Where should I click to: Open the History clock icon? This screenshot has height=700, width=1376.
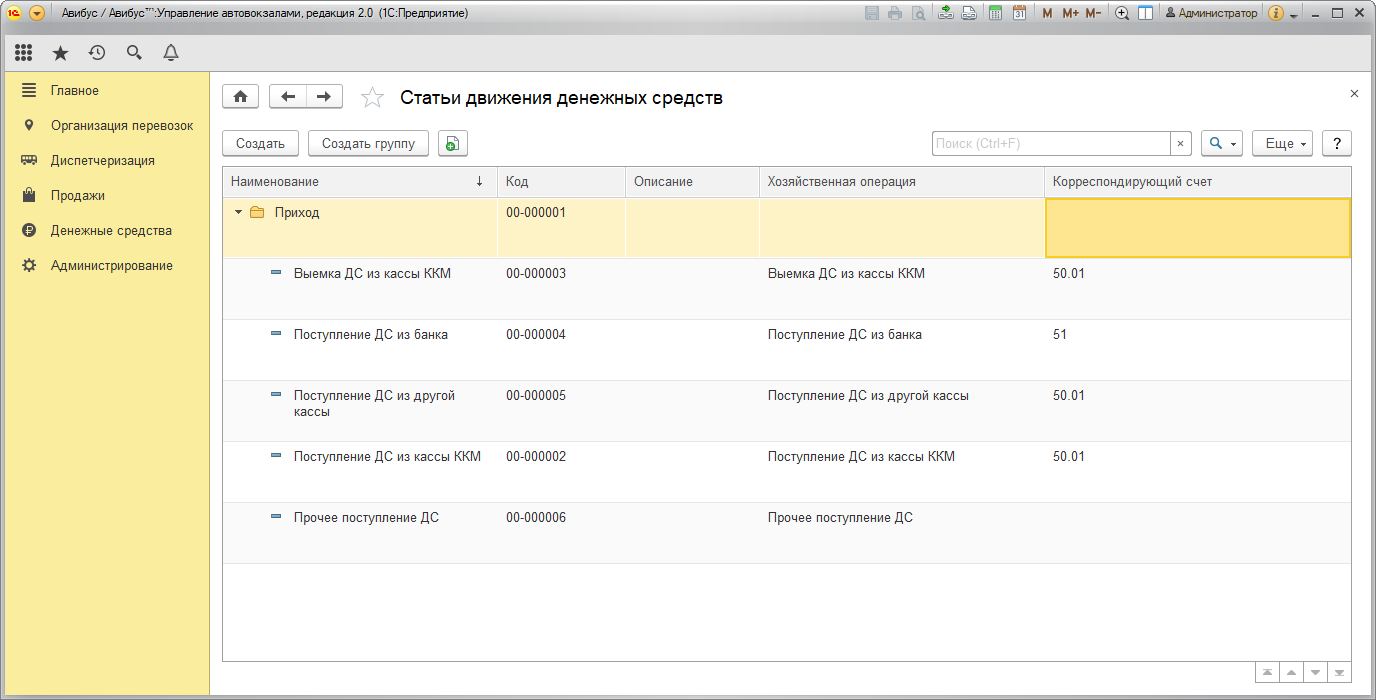coord(97,53)
